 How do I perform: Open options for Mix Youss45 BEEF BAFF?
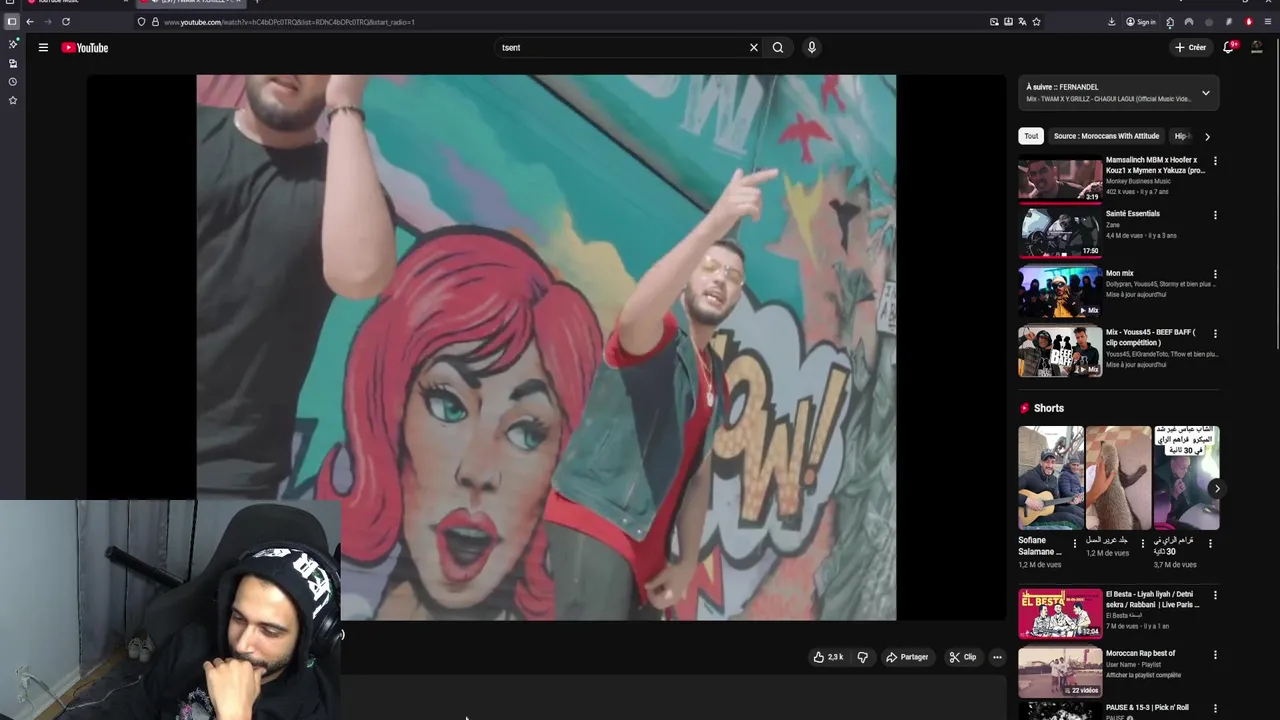click(1215, 333)
